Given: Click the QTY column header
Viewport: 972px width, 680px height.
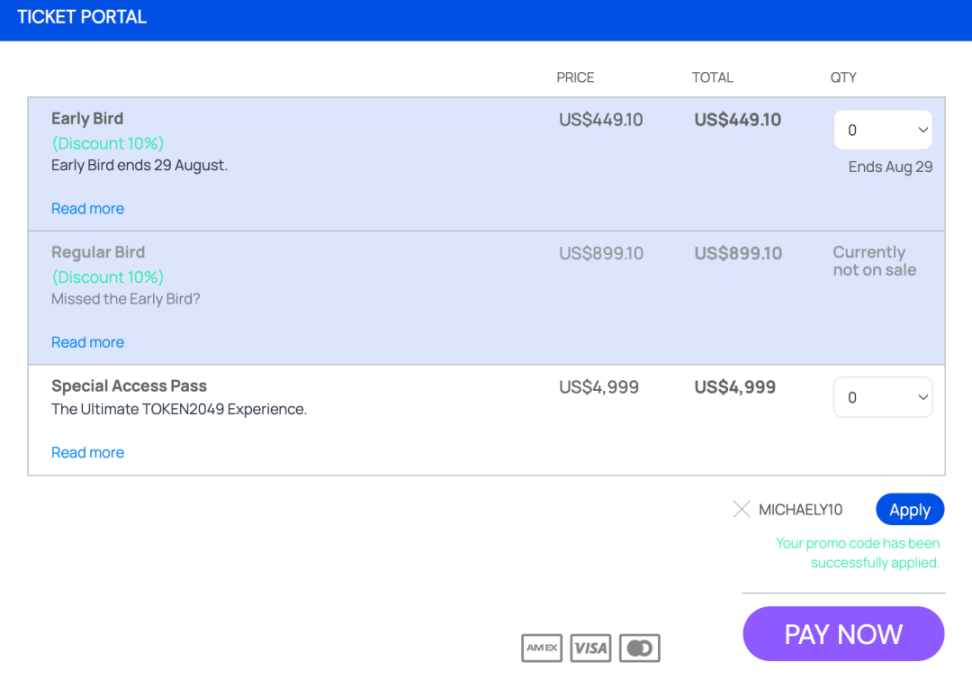Looking at the screenshot, I should [843, 77].
